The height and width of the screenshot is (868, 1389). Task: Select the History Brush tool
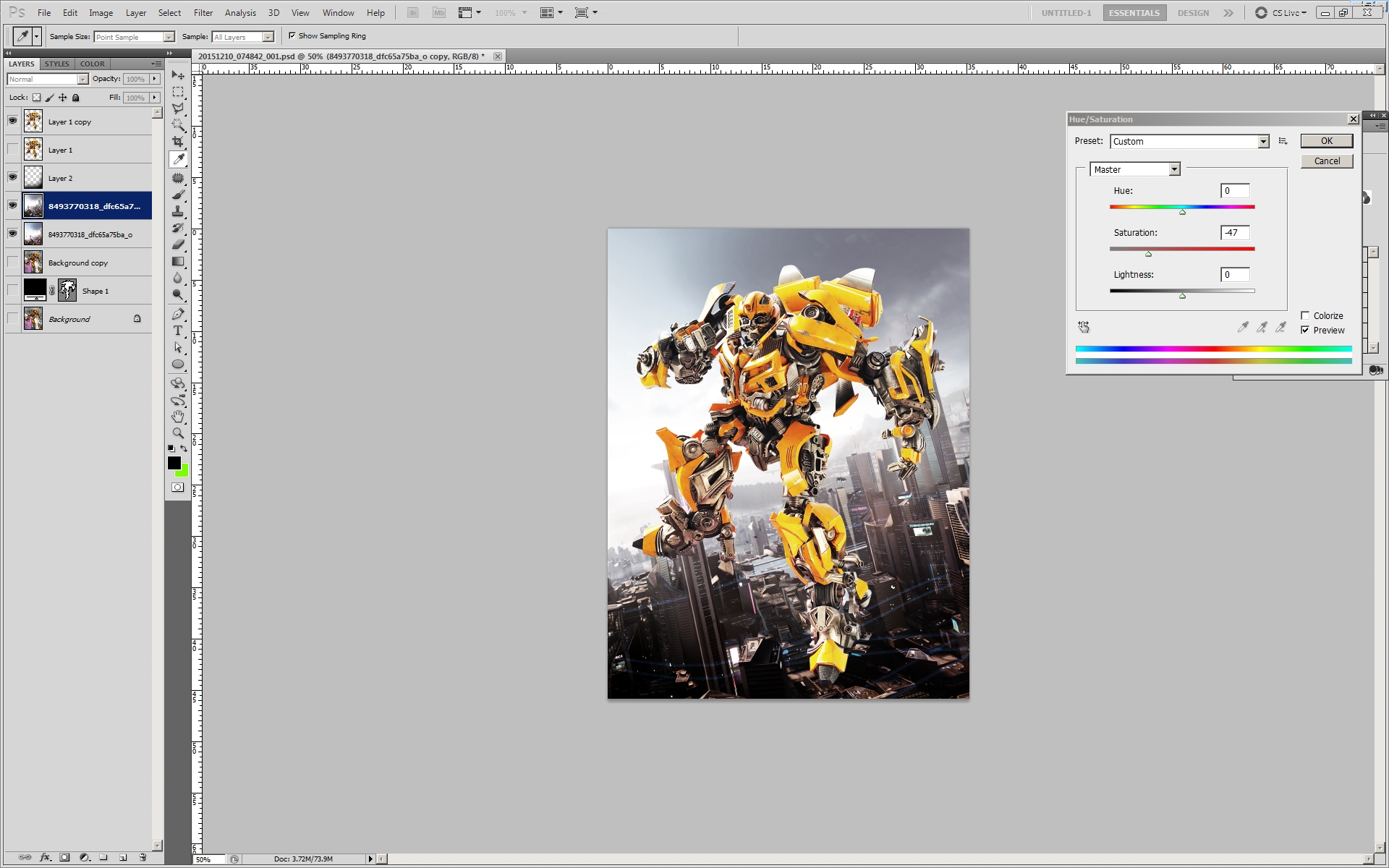(x=178, y=228)
